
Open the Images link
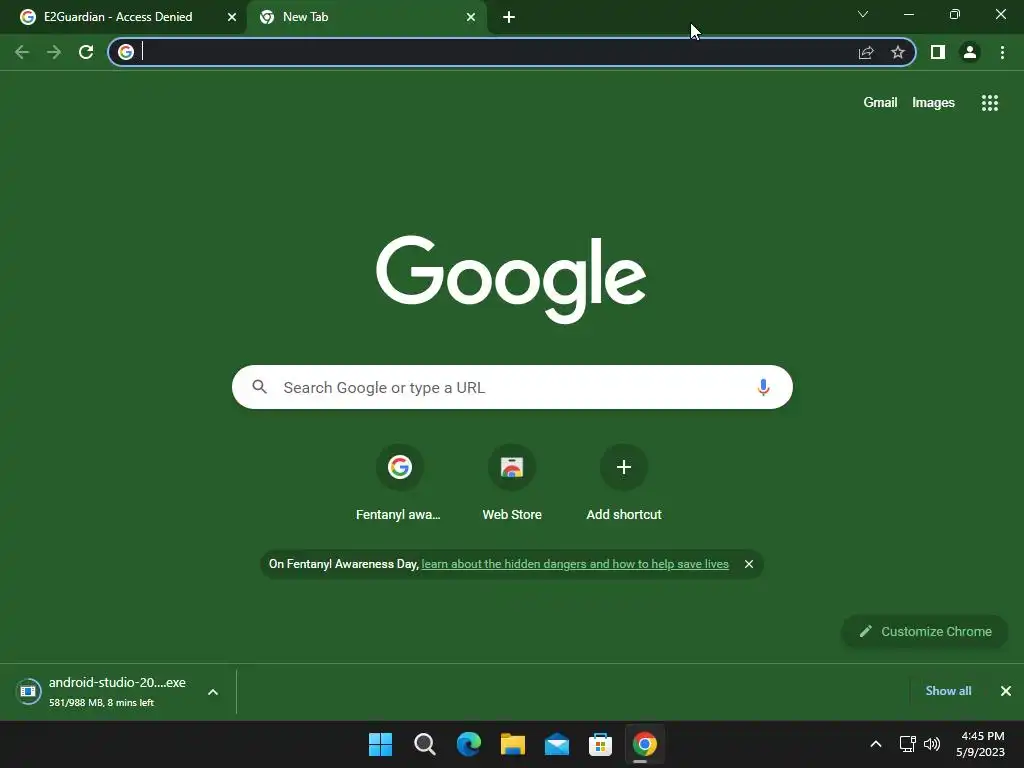coord(933,103)
